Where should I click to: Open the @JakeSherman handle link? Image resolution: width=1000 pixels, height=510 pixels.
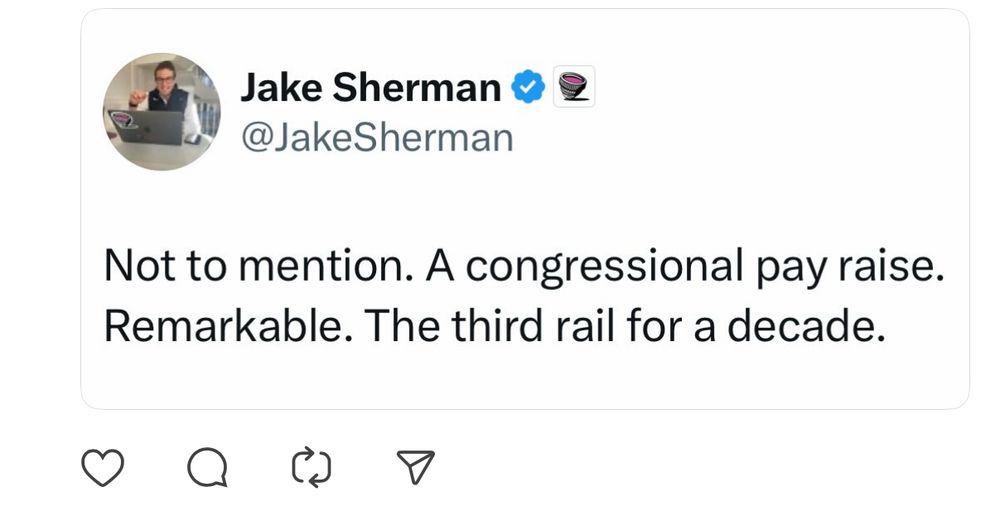(x=377, y=137)
